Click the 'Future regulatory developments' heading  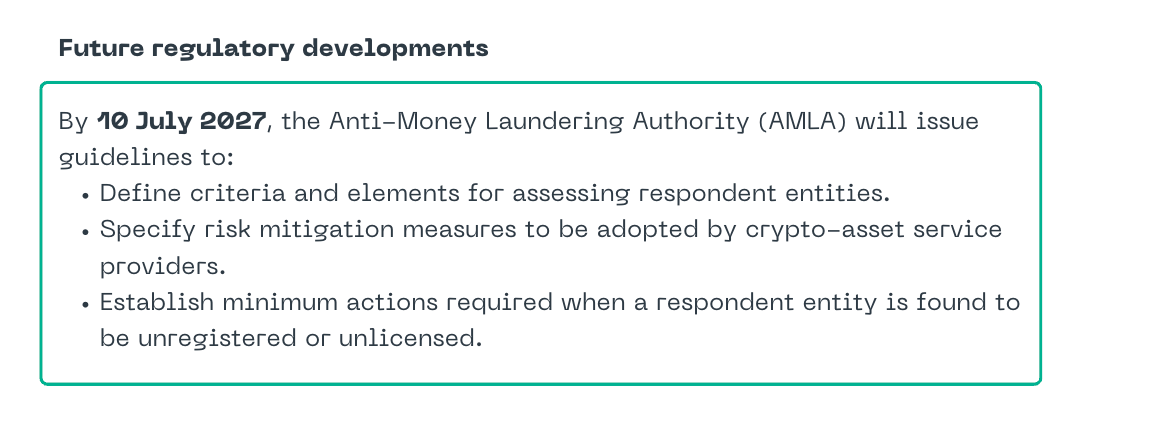pos(273,49)
